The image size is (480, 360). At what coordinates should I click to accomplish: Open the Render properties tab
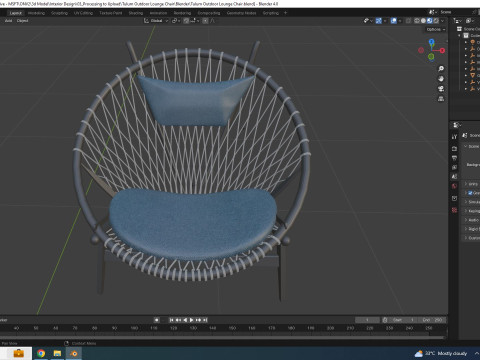point(454,148)
